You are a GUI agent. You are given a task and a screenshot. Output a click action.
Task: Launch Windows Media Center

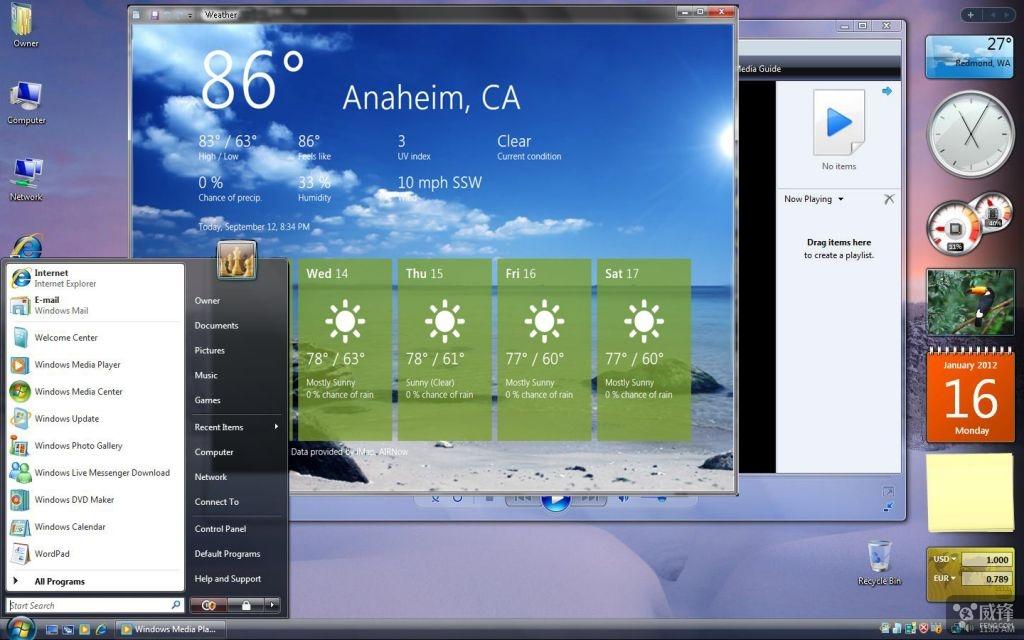[95, 391]
